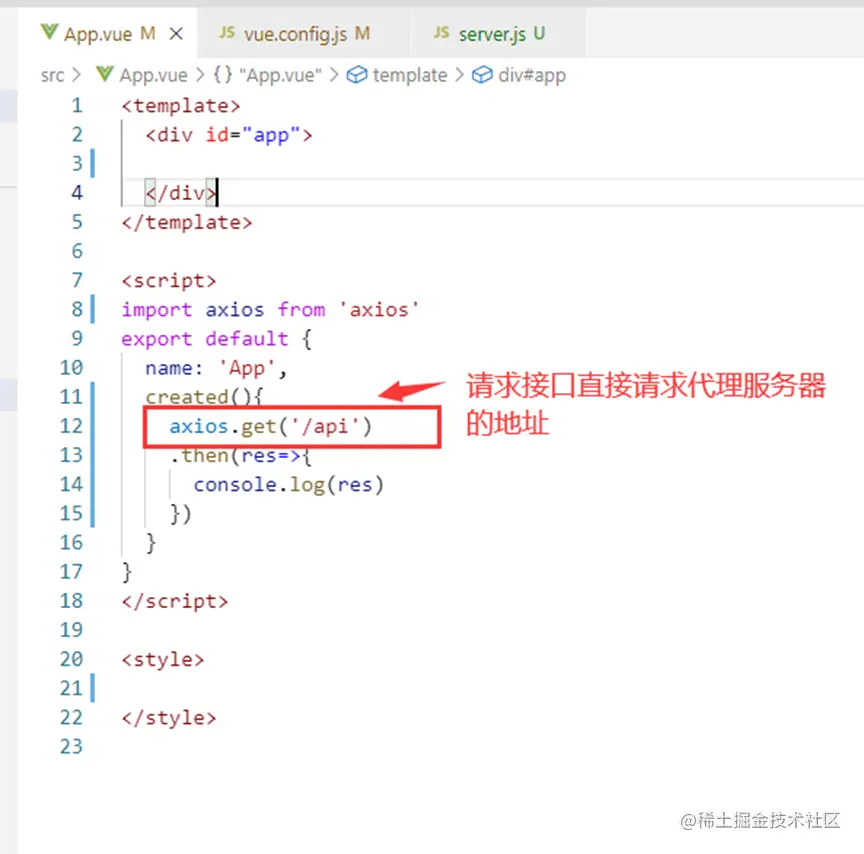Select the "App.vue" braces breadcrumb
The width and height of the screenshot is (864, 854).
(x=280, y=75)
